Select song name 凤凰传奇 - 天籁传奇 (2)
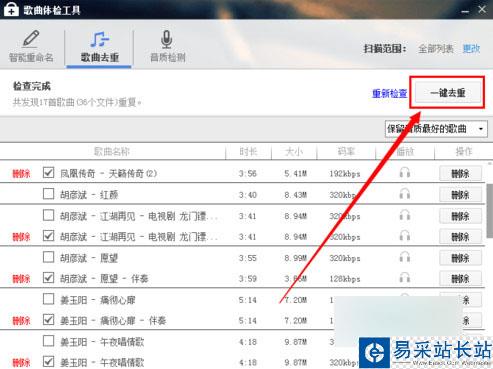Image resolution: width=493 pixels, height=369 pixels. [108, 173]
